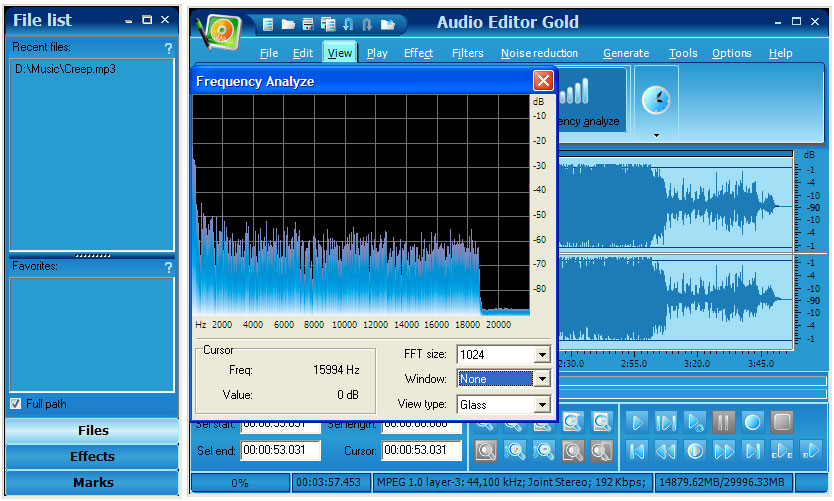Click the Sel end time field
This screenshot has height=501, width=834.
(281, 450)
